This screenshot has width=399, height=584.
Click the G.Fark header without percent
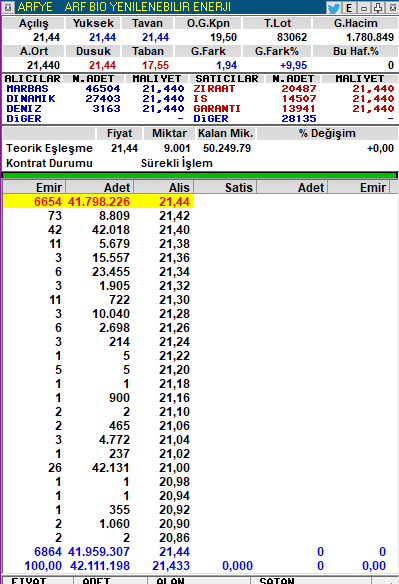pos(208,51)
